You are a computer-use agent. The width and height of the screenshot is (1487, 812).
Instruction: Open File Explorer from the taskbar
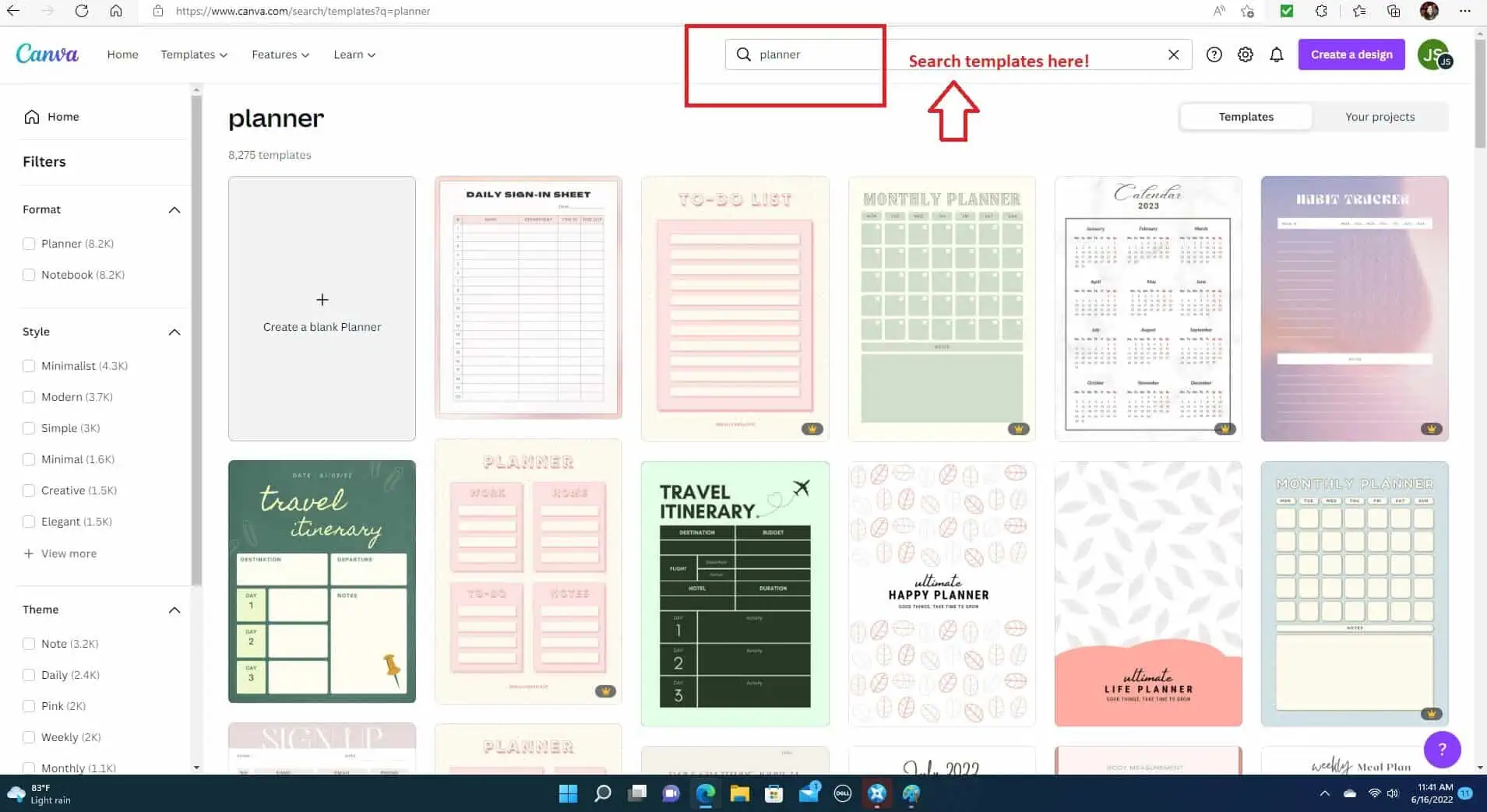(739, 793)
